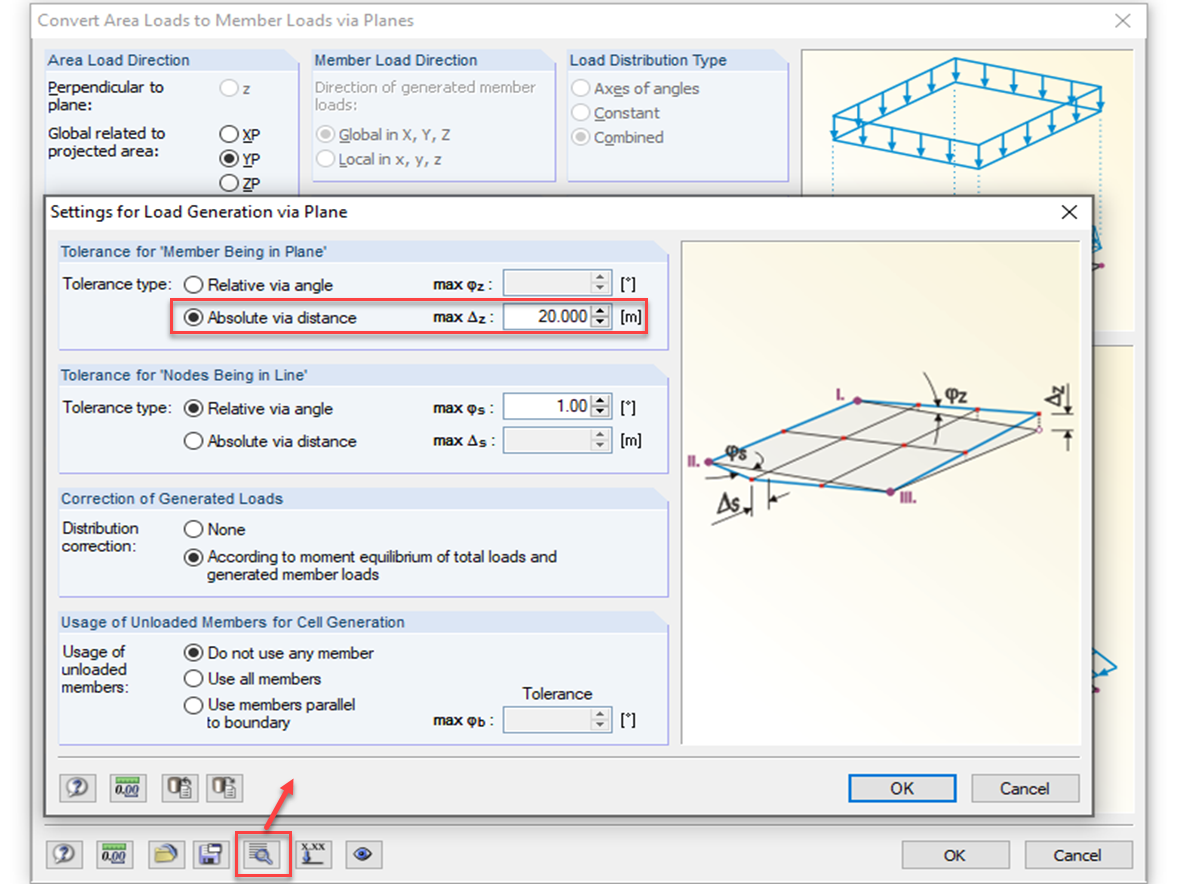This screenshot has height=884, width=1200.
Task: Click OK in the Settings dialog
Action: [x=902, y=788]
